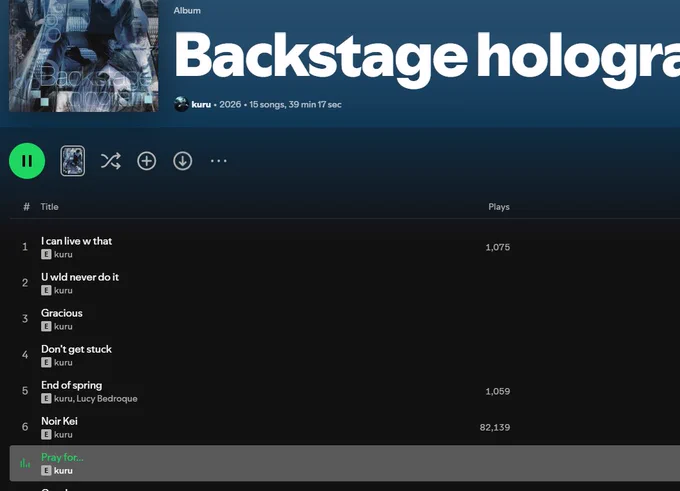Open the large album cover art

84,56
